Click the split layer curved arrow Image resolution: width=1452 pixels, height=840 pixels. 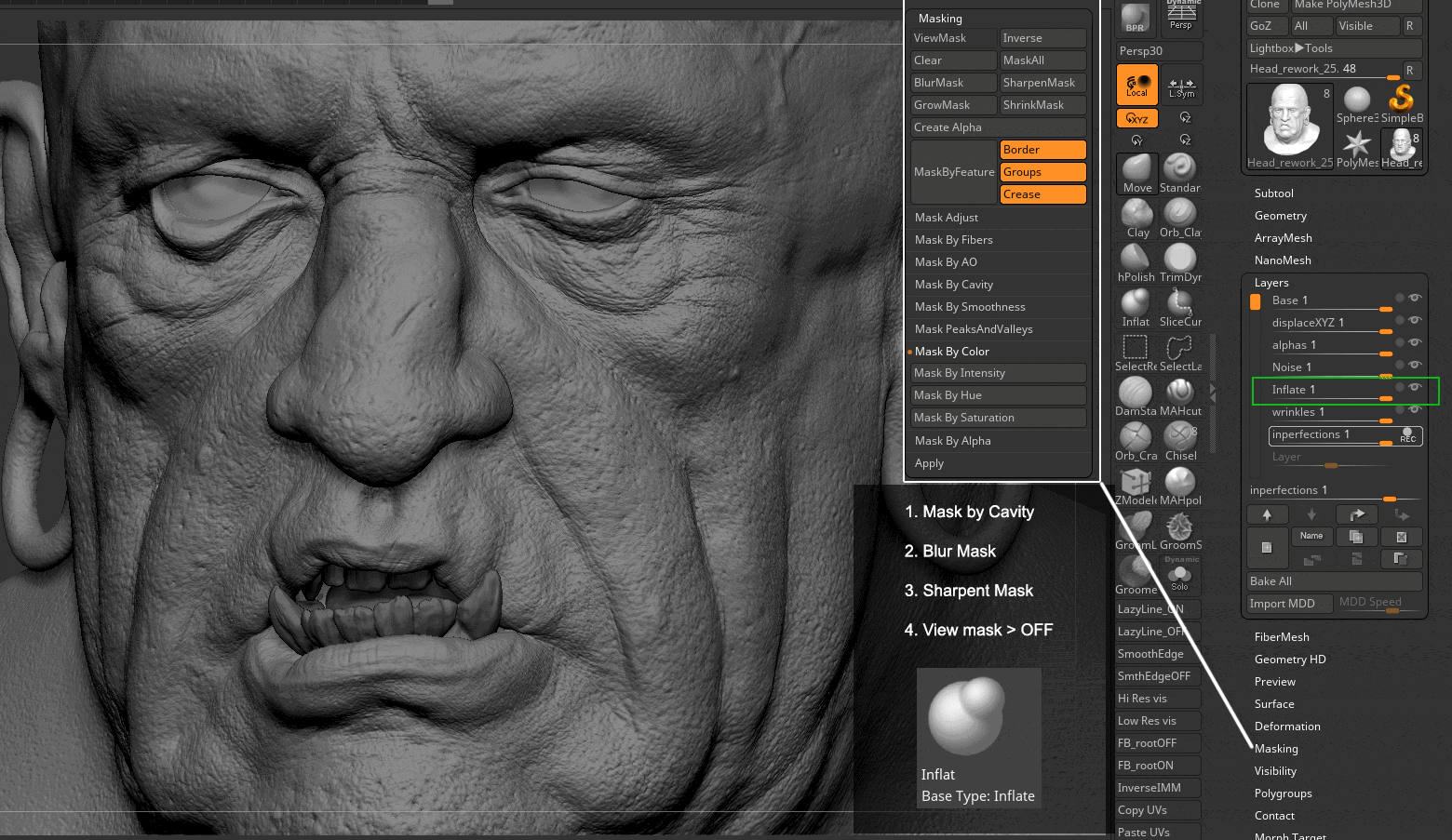tap(1356, 514)
